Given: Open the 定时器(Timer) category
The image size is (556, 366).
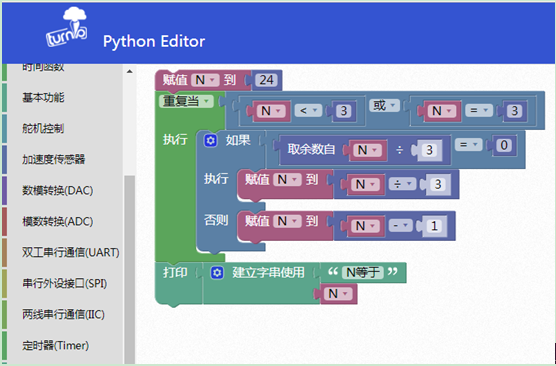Looking at the screenshot, I should pos(55,345).
